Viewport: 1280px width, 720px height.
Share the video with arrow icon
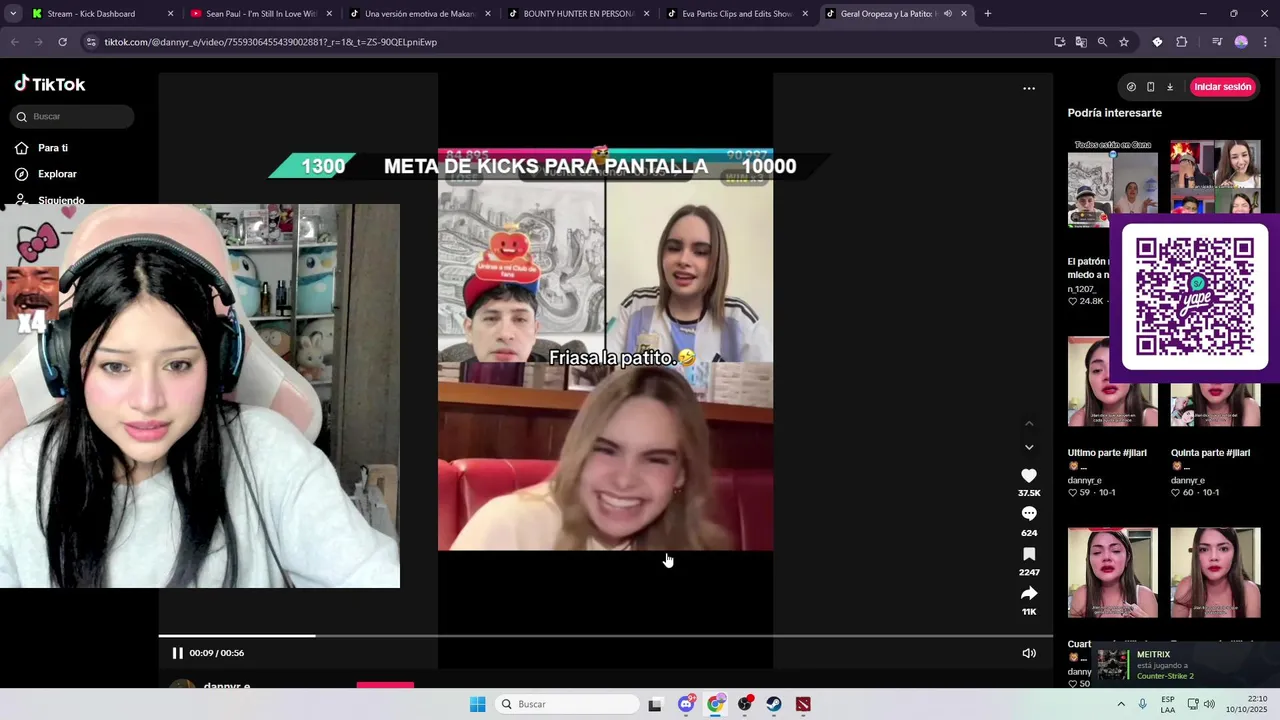(1029, 594)
